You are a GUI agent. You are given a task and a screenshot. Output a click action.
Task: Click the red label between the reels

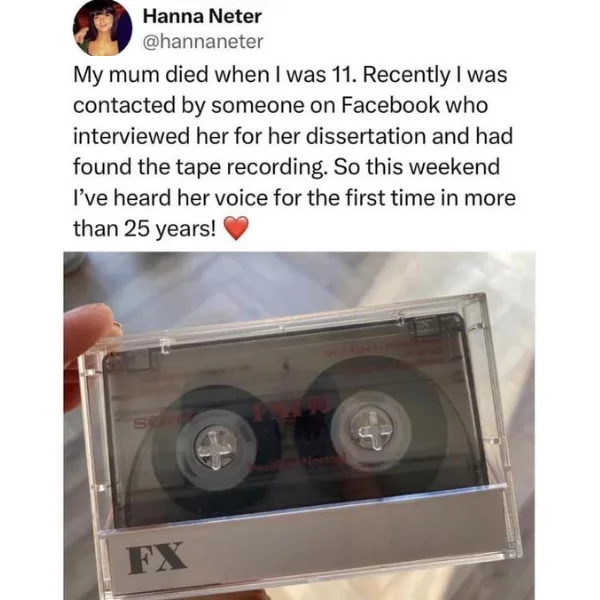[292, 409]
